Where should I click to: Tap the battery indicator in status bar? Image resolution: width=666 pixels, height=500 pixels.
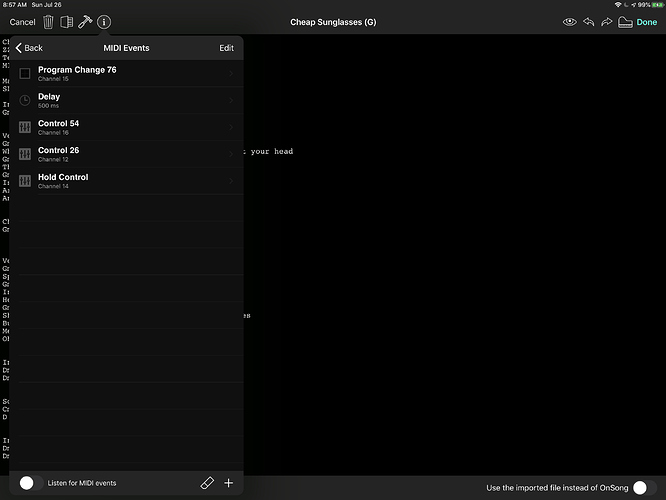point(658,5)
